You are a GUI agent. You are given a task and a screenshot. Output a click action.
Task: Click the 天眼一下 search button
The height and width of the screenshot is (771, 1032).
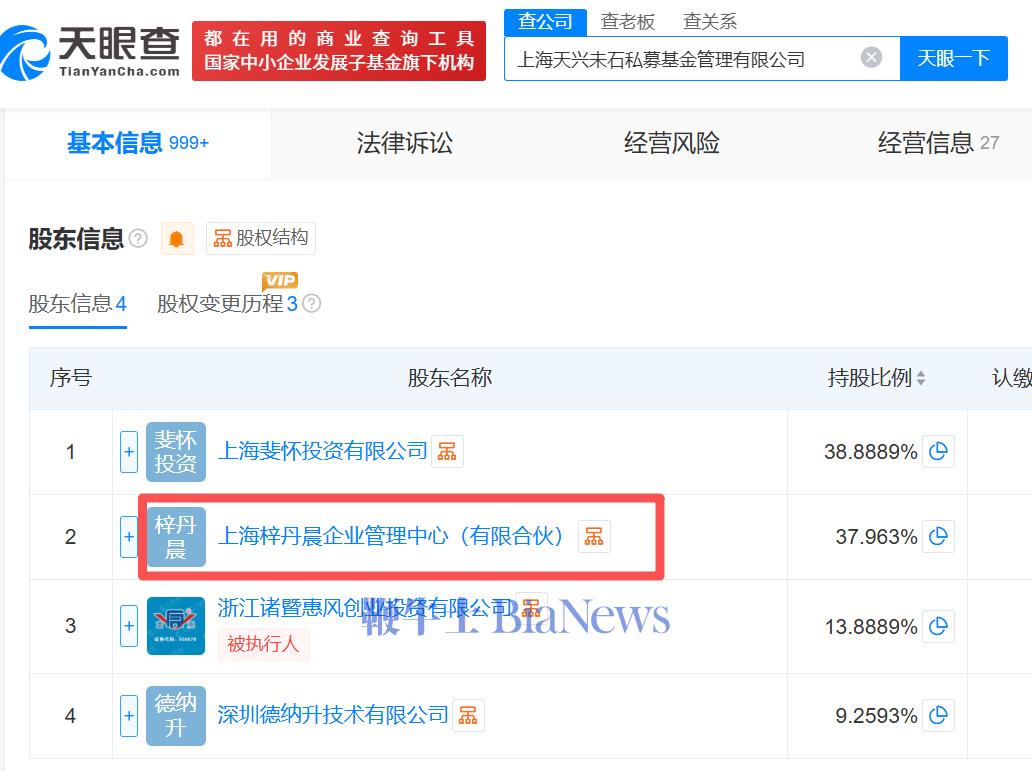point(953,59)
